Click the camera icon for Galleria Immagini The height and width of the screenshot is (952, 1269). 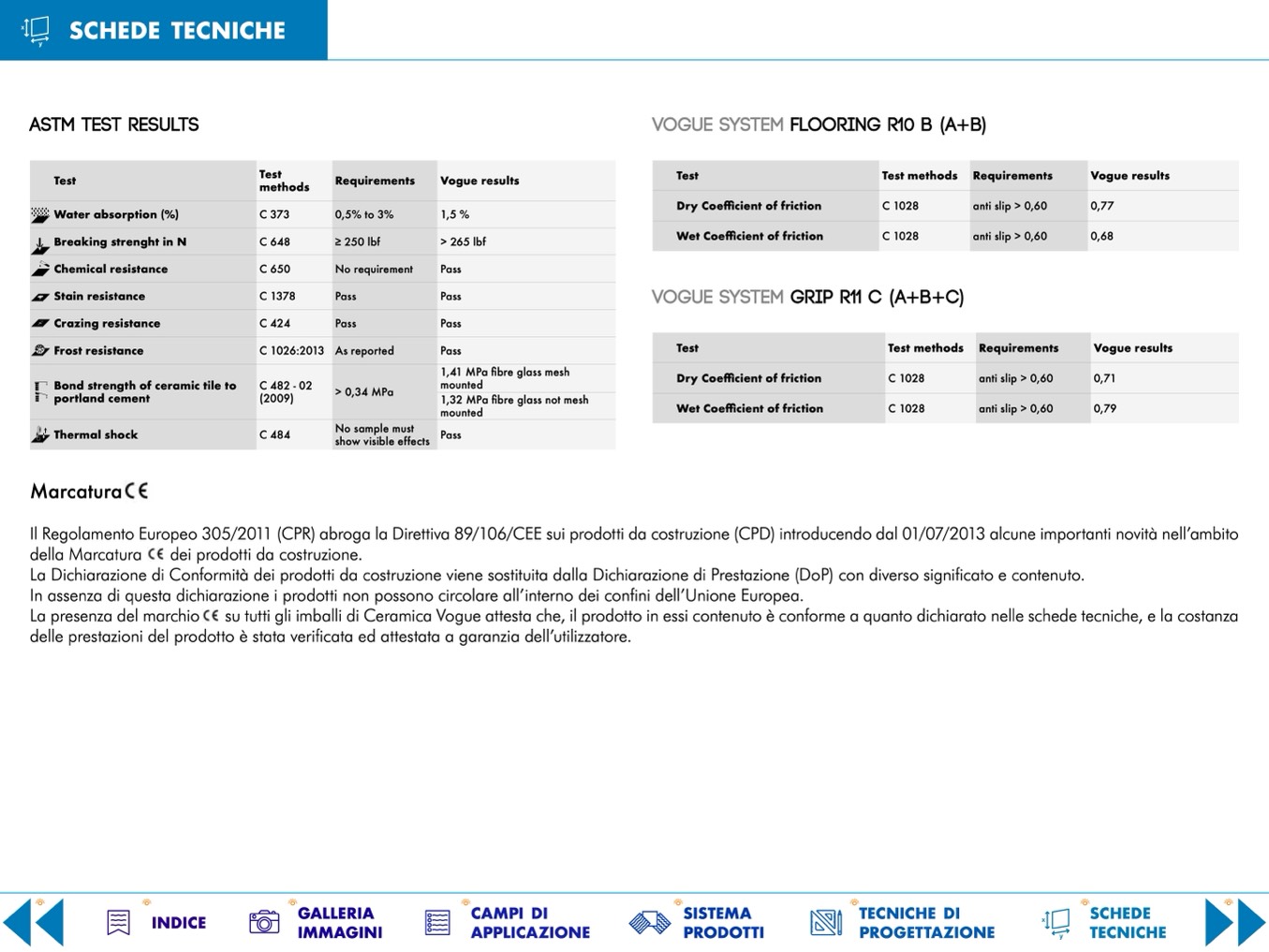pyautogui.click(x=264, y=922)
